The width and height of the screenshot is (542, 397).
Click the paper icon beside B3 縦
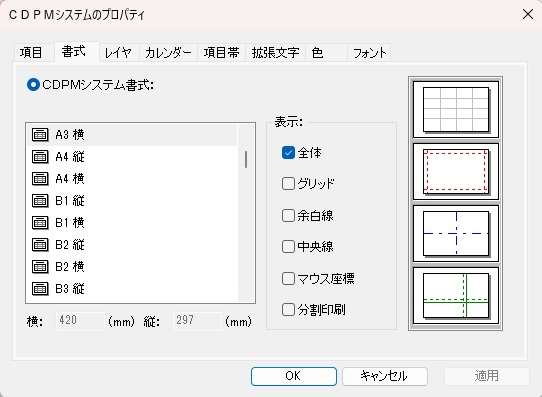pos(40,289)
